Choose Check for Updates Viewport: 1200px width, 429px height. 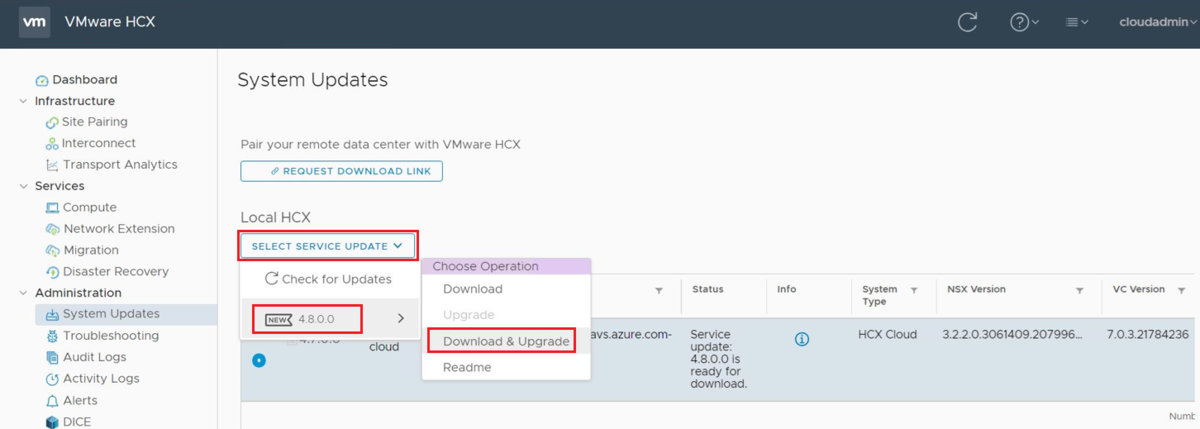pos(328,279)
